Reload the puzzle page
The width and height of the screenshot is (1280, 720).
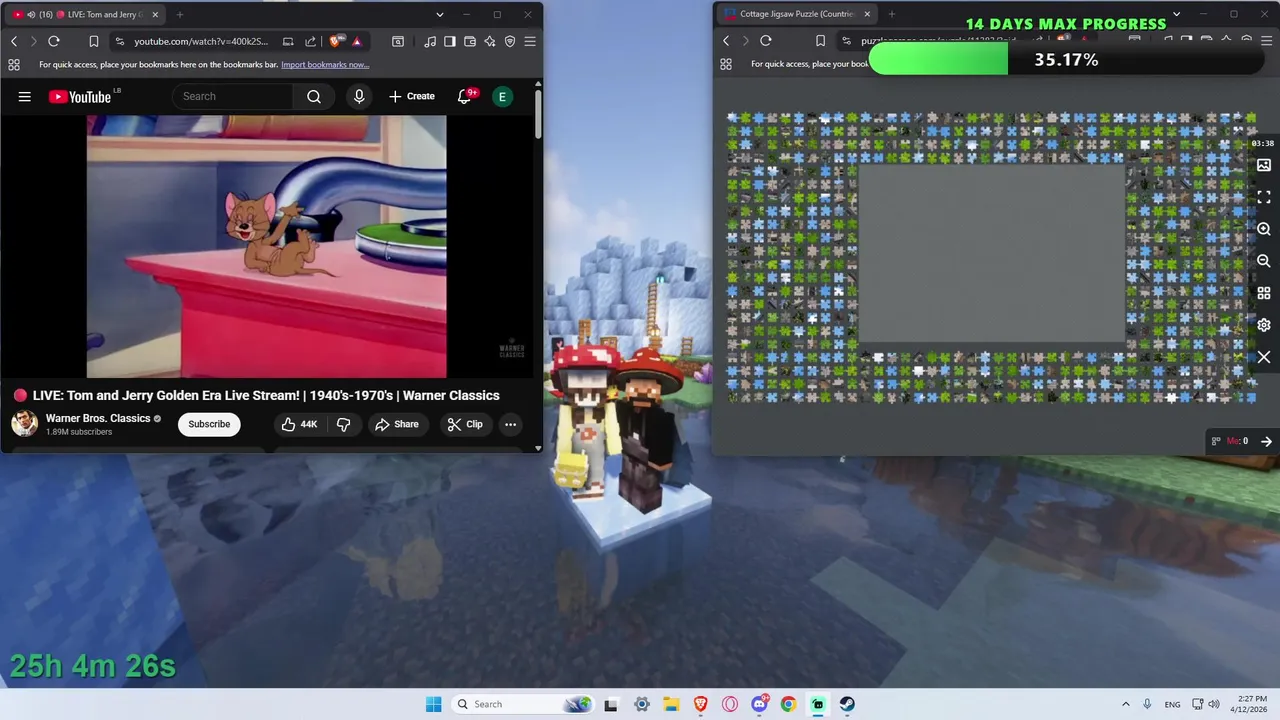click(766, 41)
